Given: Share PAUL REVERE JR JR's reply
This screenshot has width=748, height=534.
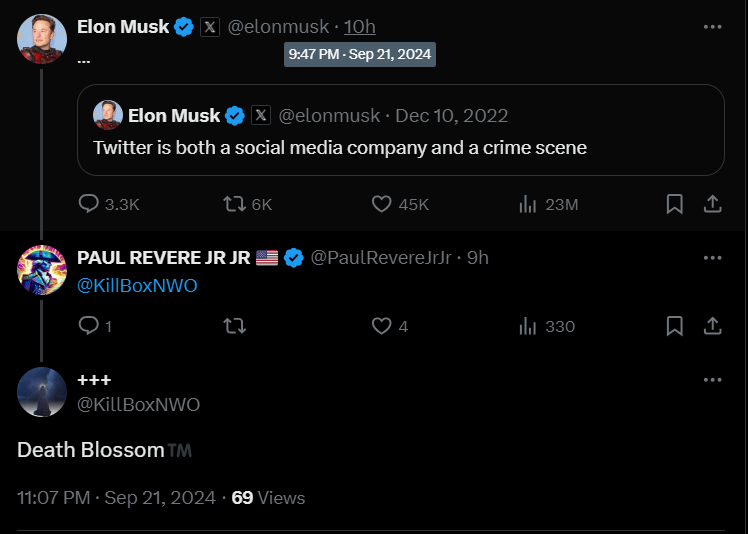Looking at the screenshot, I should [712, 326].
